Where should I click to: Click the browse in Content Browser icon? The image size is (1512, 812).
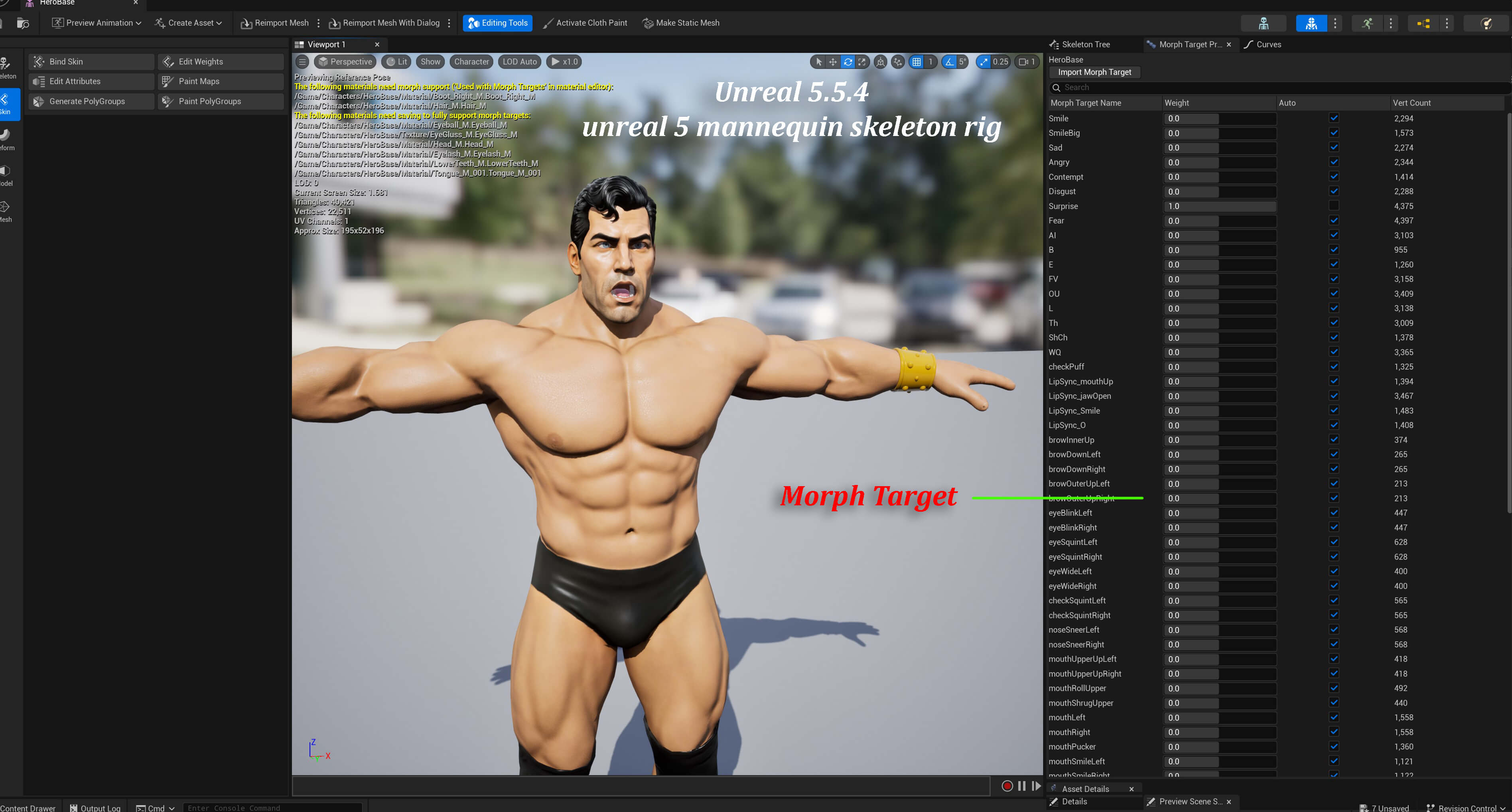click(x=23, y=24)
